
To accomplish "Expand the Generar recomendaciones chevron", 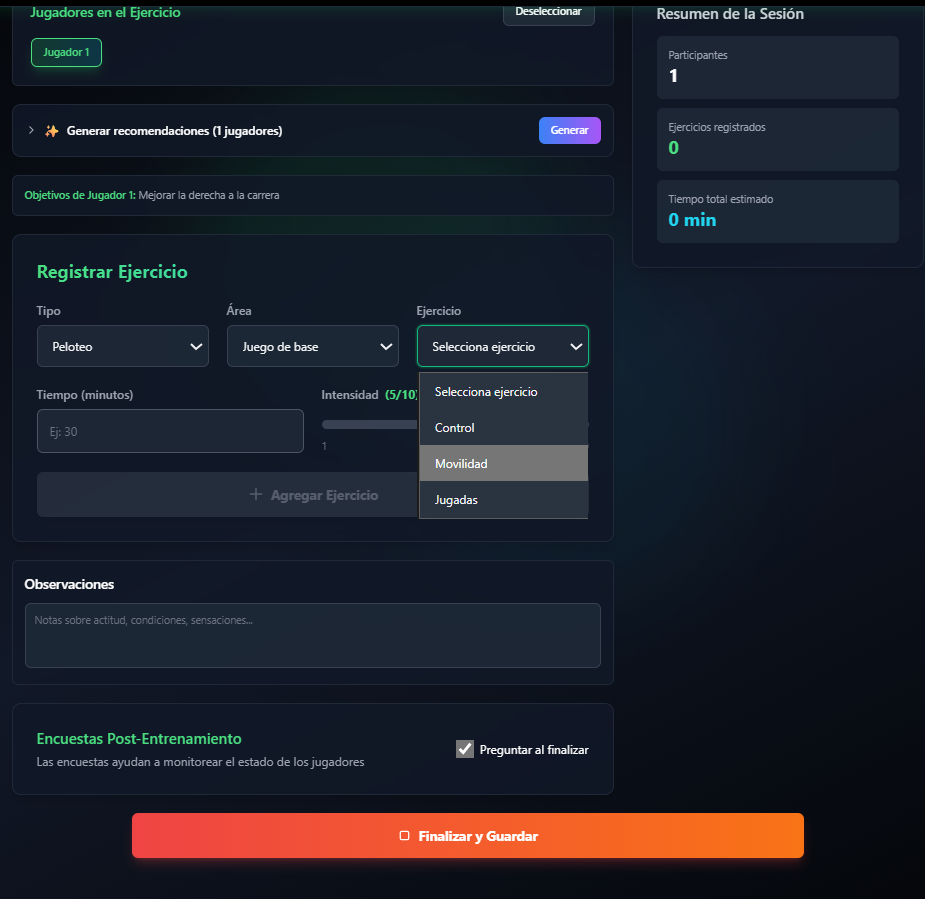I will point(31,131).
